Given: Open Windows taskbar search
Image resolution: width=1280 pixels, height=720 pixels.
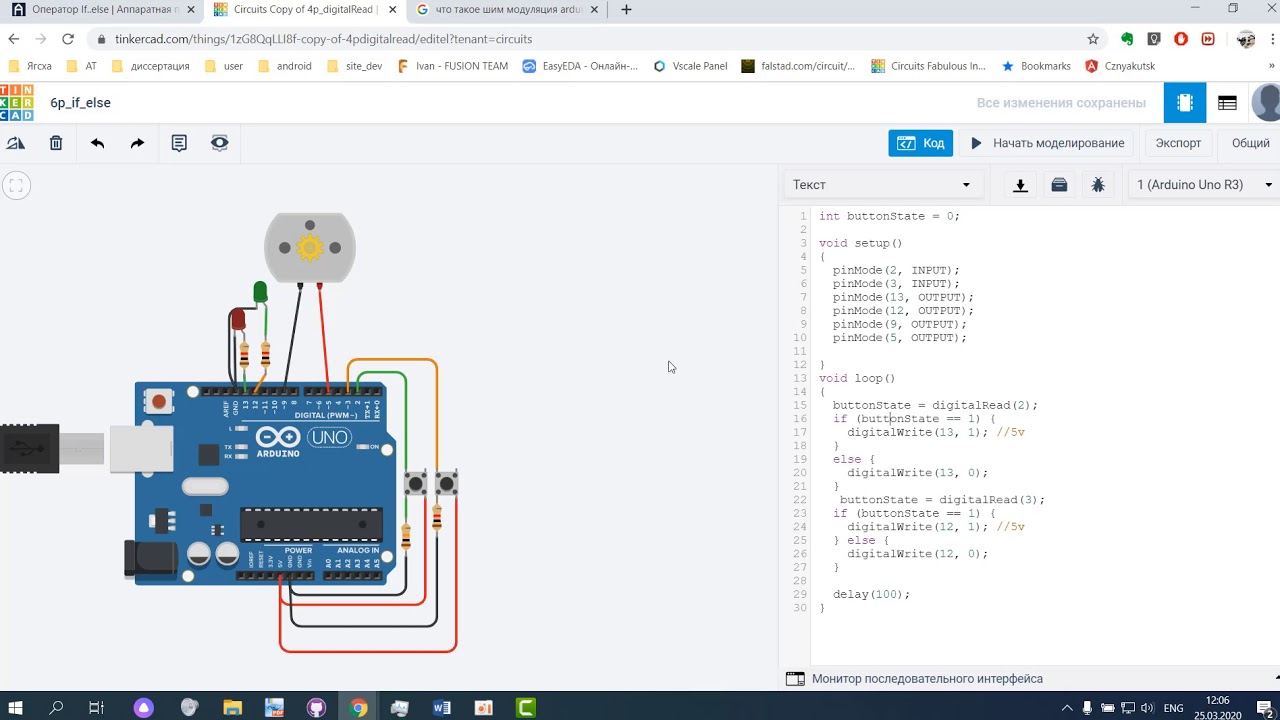Looking at the screenshot, I should pyautogui.click(x=56, y=707).
